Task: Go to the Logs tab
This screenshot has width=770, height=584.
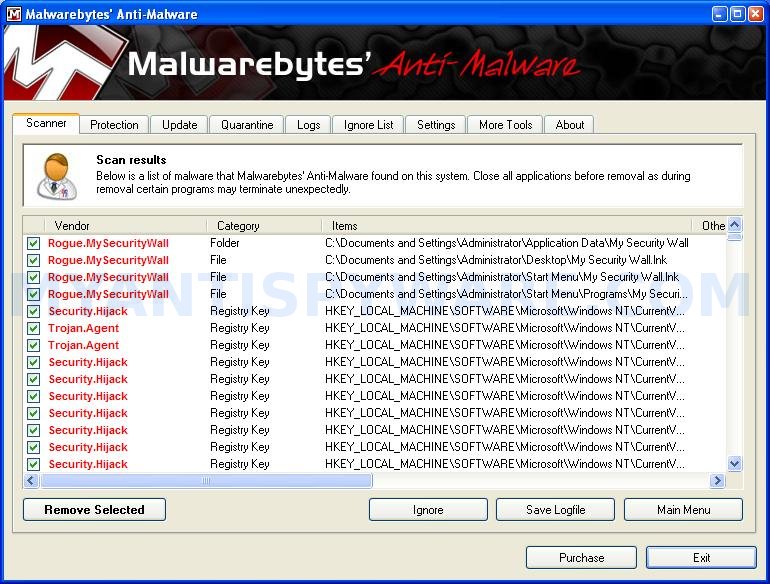Action: 308,125
